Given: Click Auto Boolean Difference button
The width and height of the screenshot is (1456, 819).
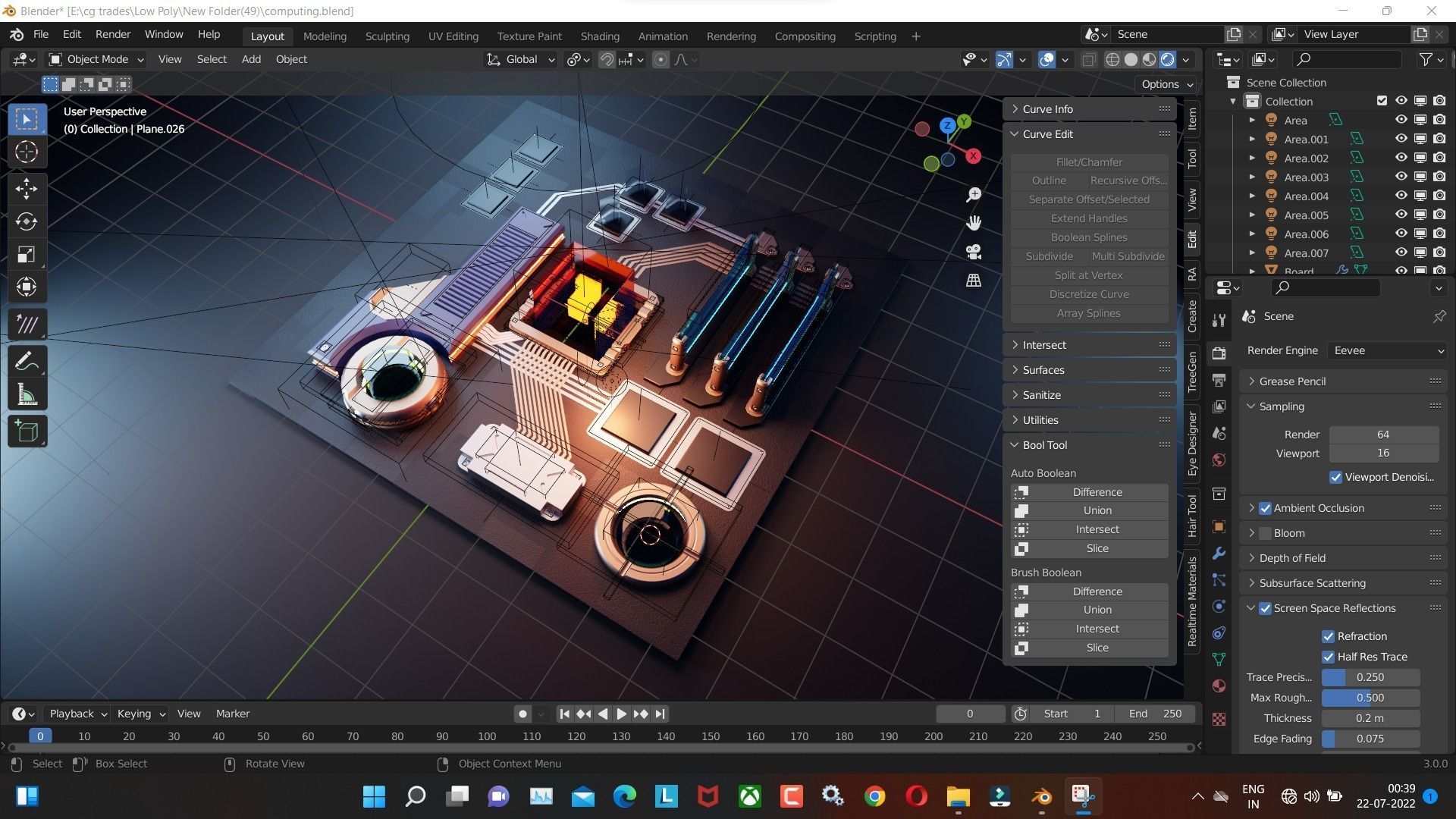Looking at the screenshot, I should (1090, 492).
